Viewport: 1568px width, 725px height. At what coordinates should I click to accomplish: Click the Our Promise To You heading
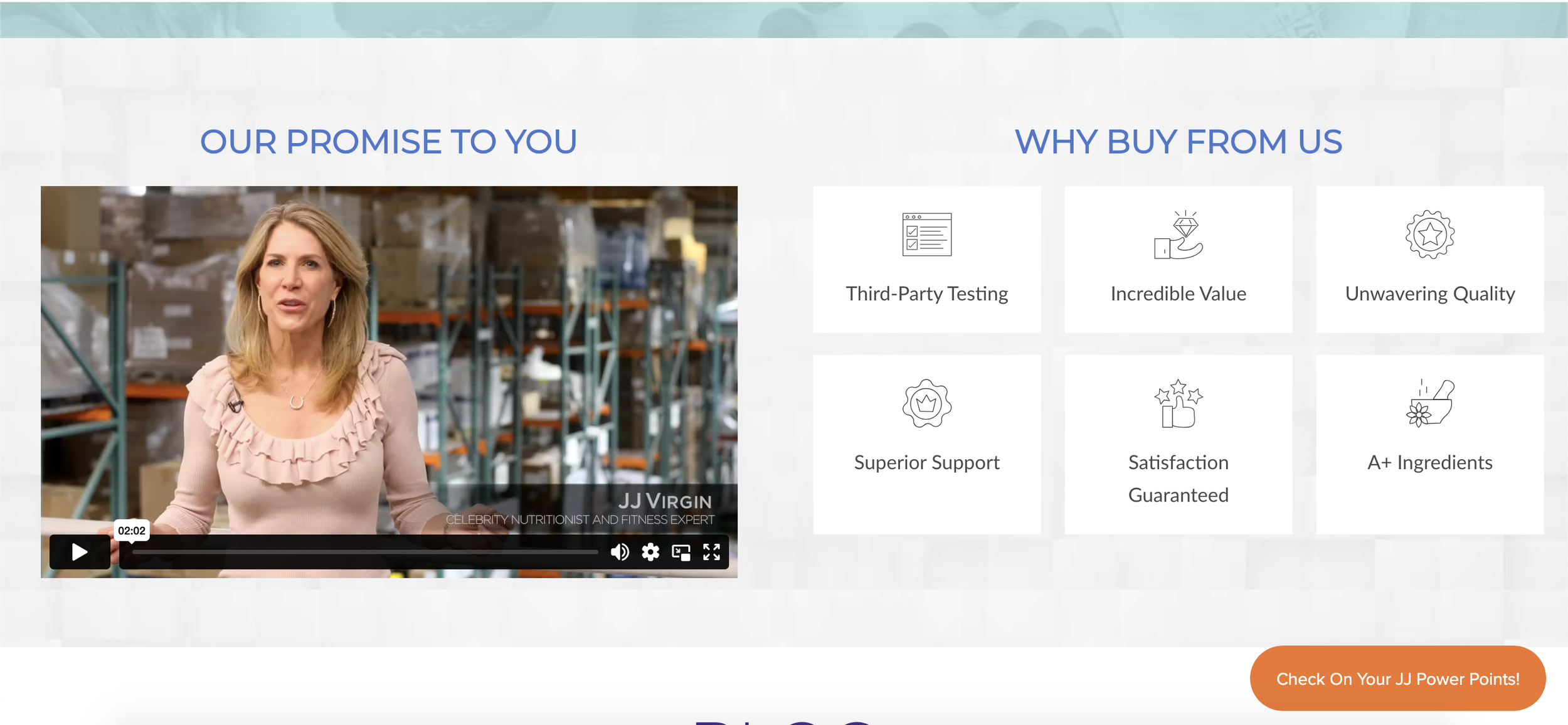click(x=389, y=142)
